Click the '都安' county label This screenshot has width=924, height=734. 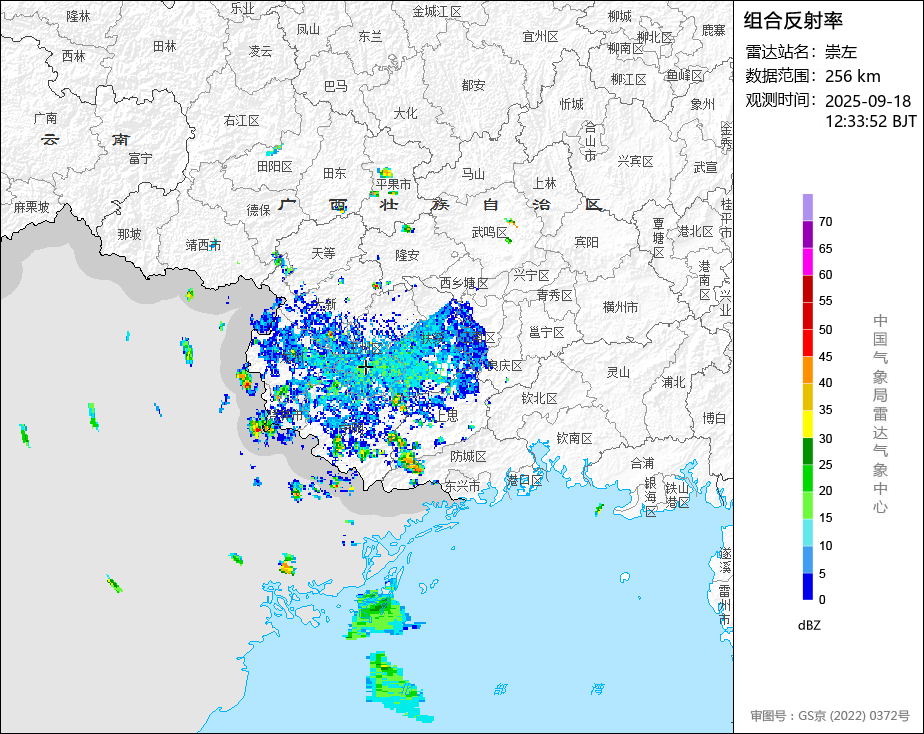[473, 85]
